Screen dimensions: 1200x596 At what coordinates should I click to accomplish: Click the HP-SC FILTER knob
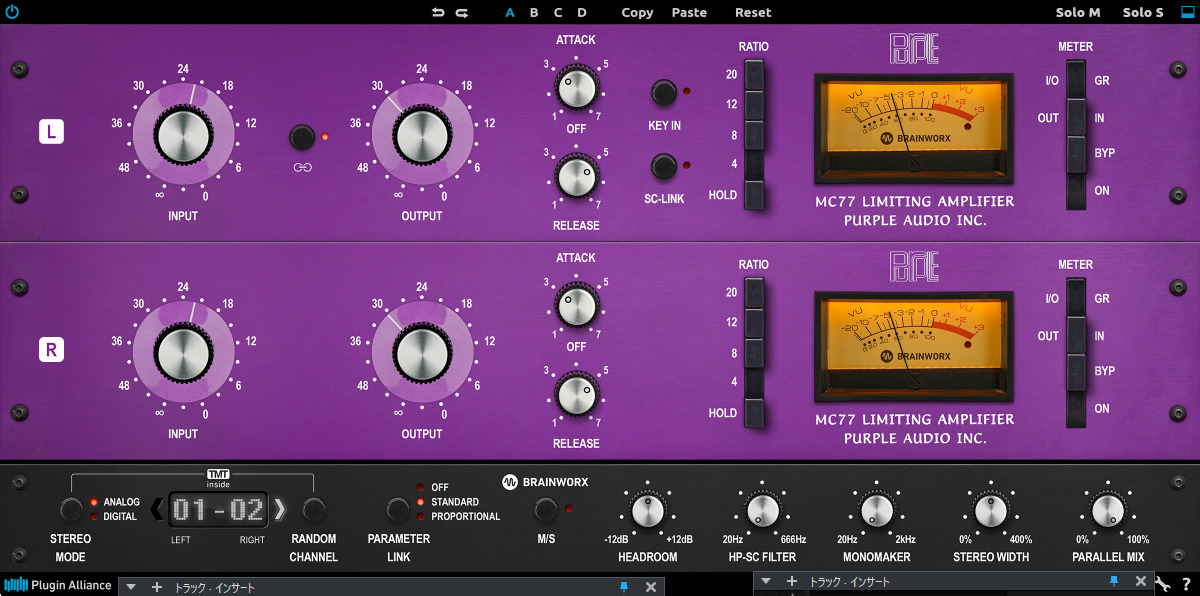[x=762, y=511]
